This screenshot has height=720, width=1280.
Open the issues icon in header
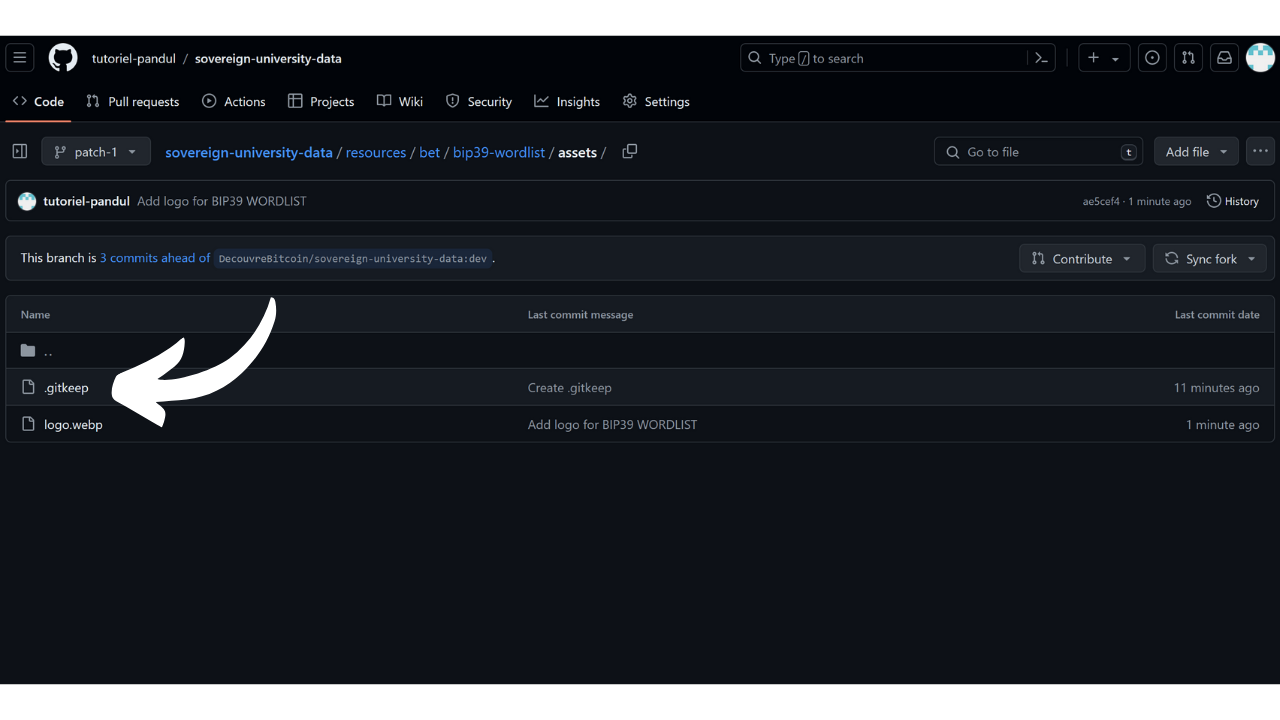[x=1152, y=58]
